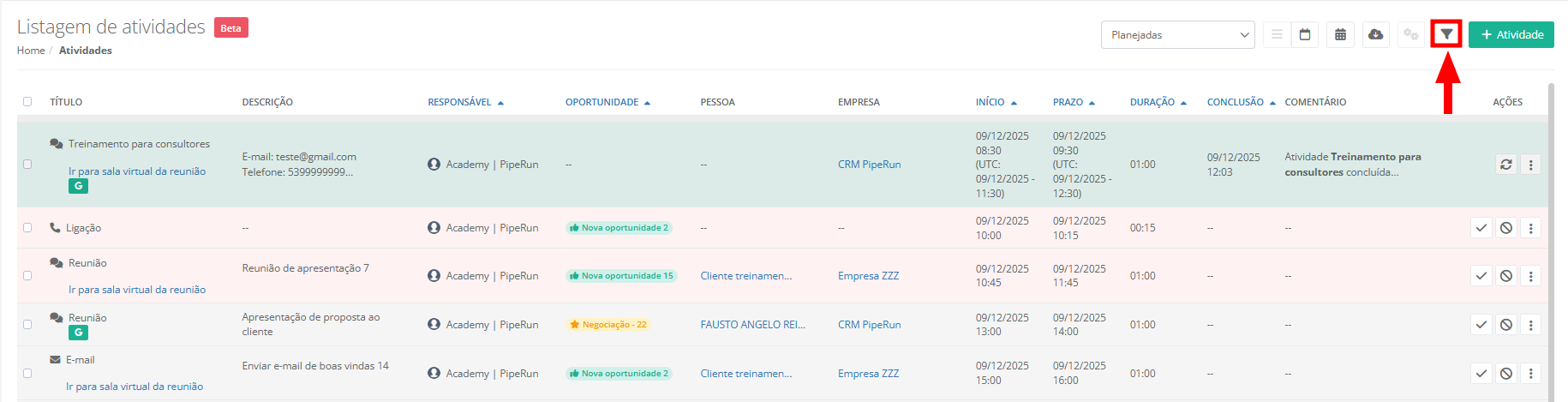The height and width of the screenshot is (402, 1568).
Task: Mark the Ligação activity as completed
Action: (x=1481, y=228)
